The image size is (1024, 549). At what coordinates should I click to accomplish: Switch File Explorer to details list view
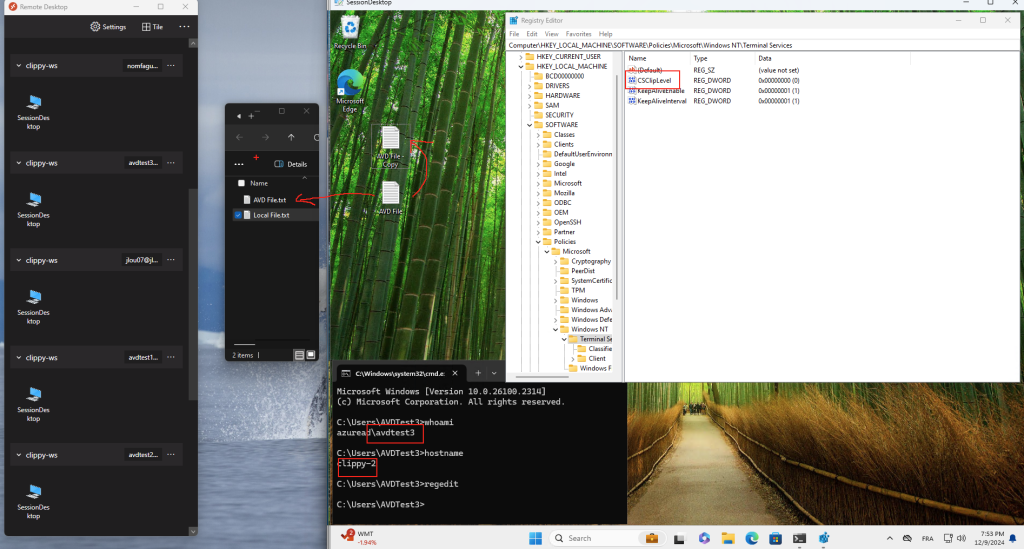[x=299, y=355]
